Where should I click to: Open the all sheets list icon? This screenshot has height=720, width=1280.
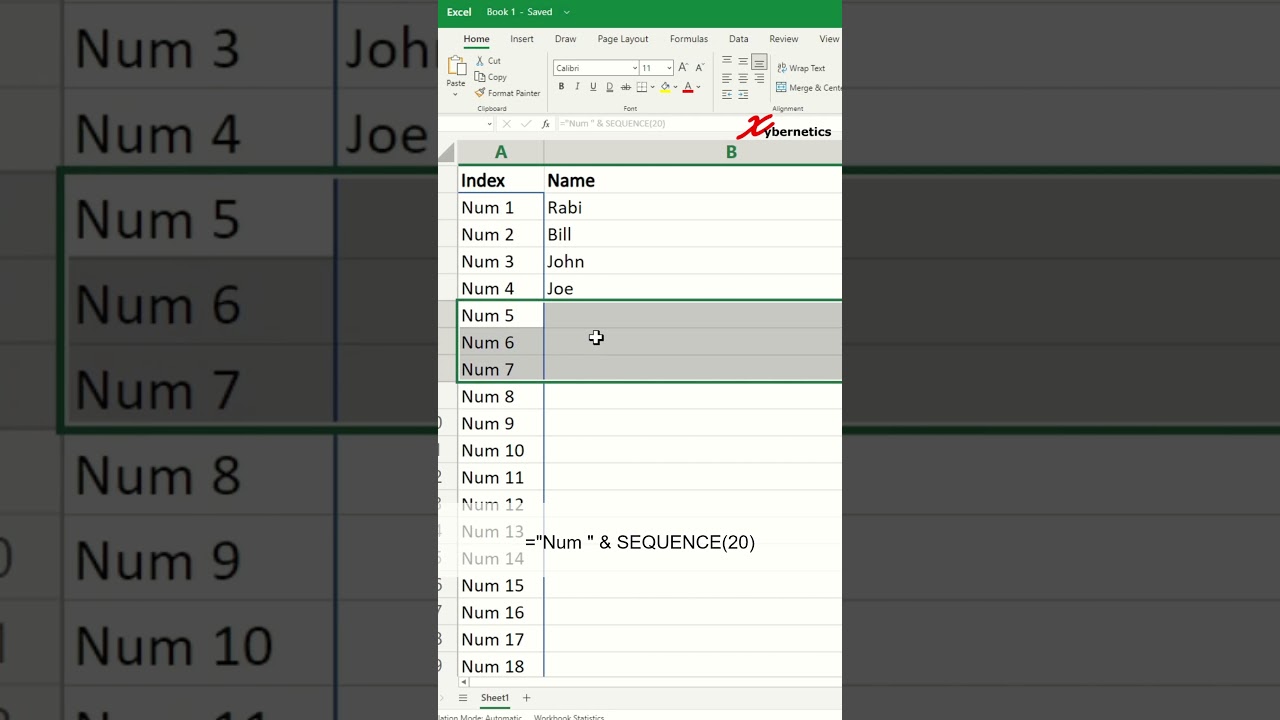(x=463, y=698)
